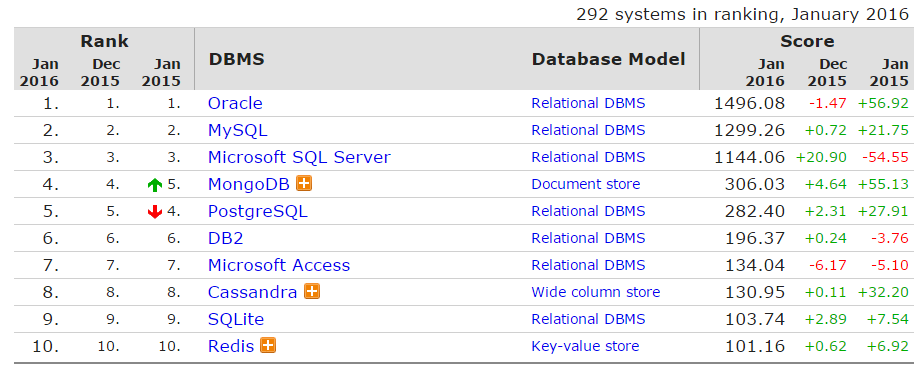Viewport: 918px width, 367px height.
Task: Click the orange plus icon beside MongoDB
Action: point(304,183)
